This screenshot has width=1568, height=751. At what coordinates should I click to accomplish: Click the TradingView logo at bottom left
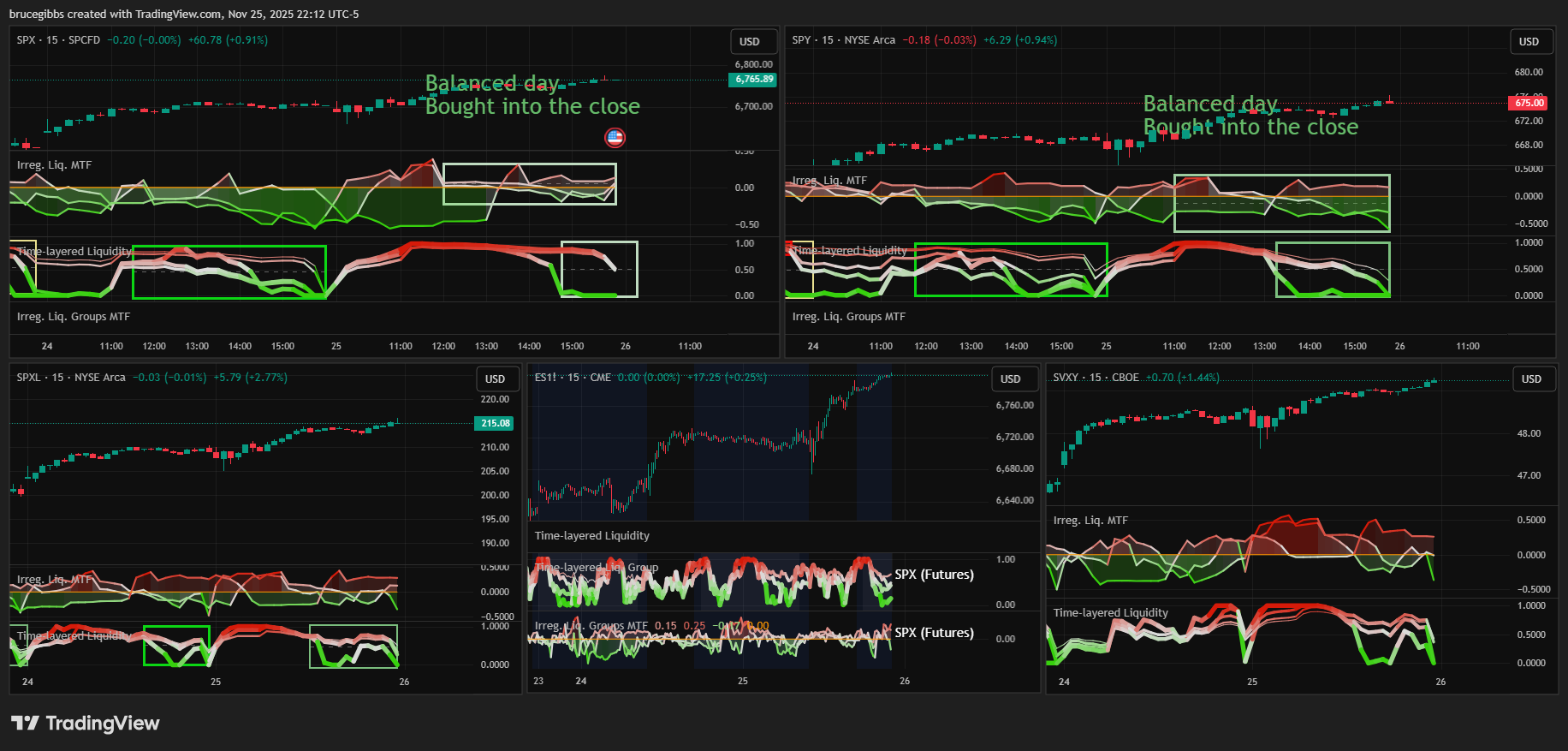click(86, 724)
